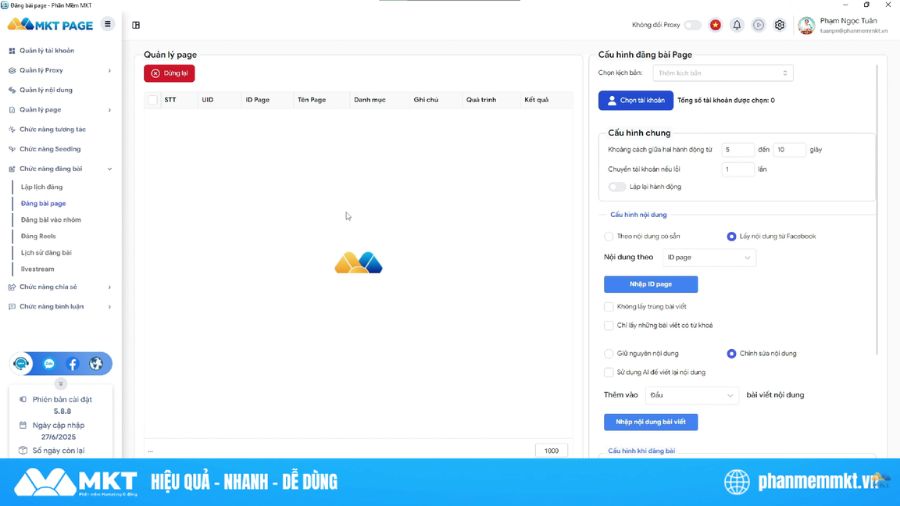Check the select-all checkbox in table header

[153, 100]
